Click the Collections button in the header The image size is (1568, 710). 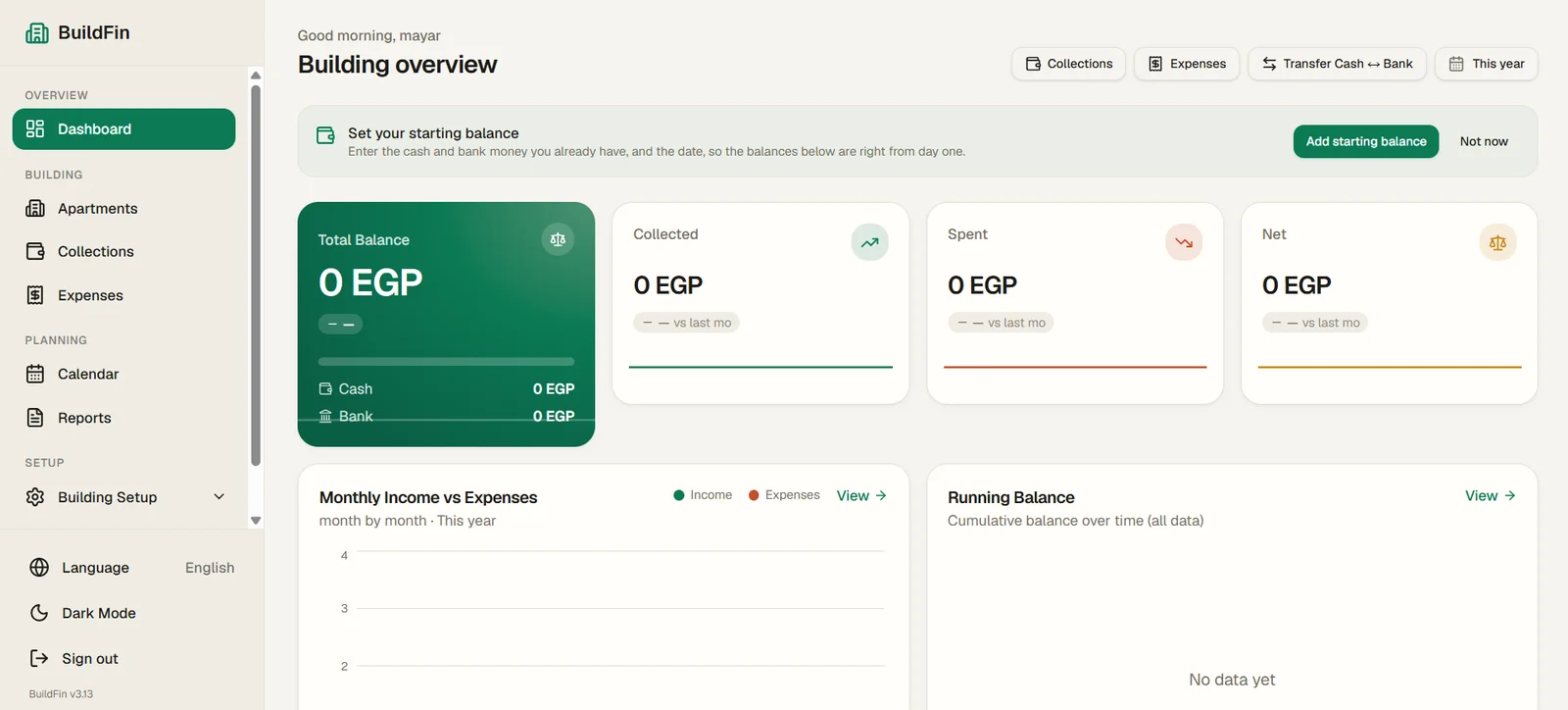pyautogui.click(x=1068, y=64)
